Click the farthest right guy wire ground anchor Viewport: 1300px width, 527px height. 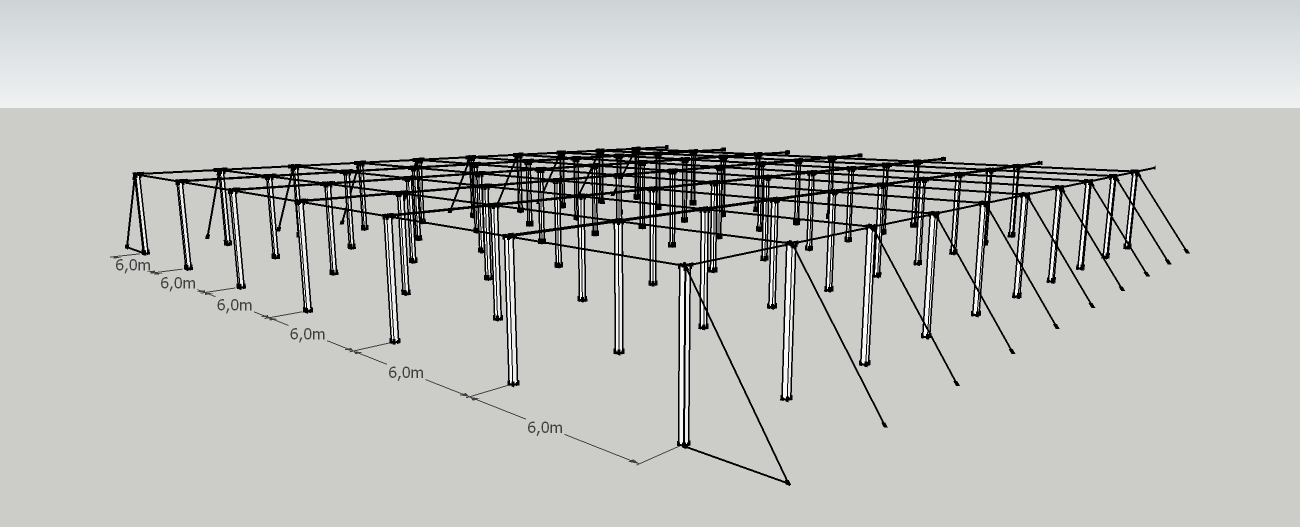coord(1187,251)
